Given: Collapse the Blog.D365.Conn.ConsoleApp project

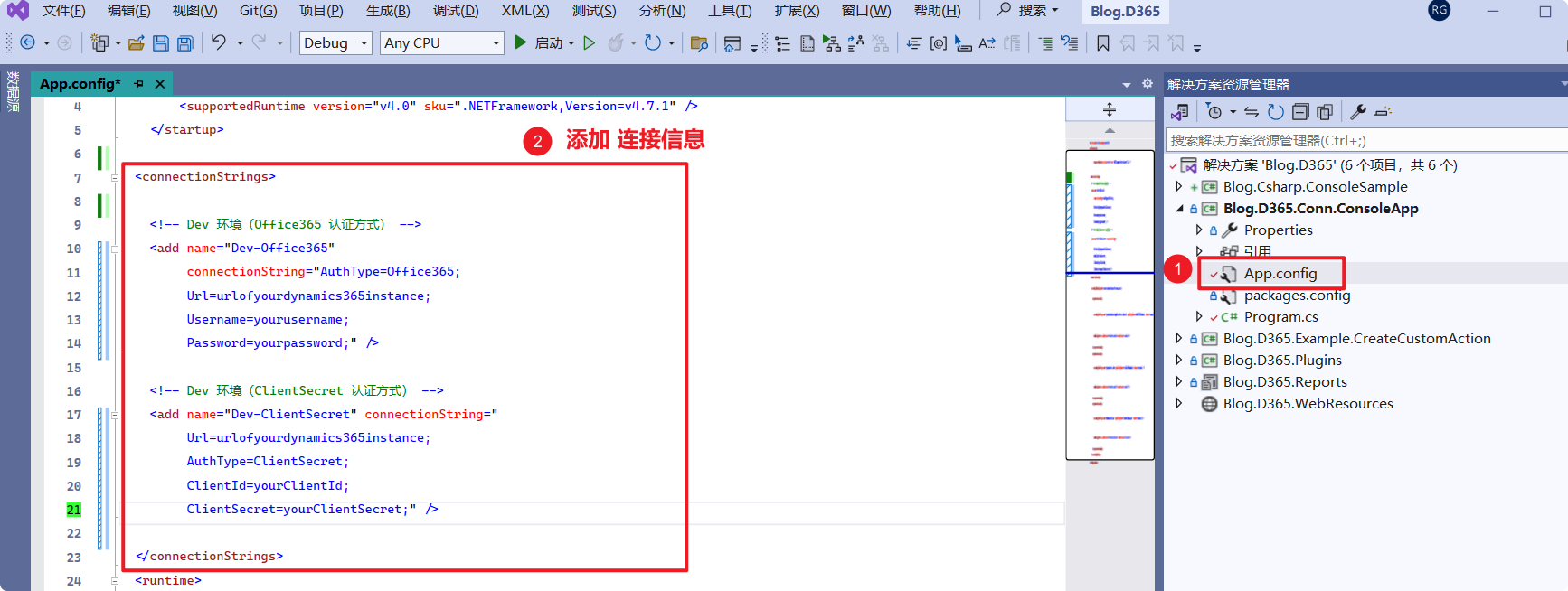Looking at the screenshot, I should [x=1179, y=208].
